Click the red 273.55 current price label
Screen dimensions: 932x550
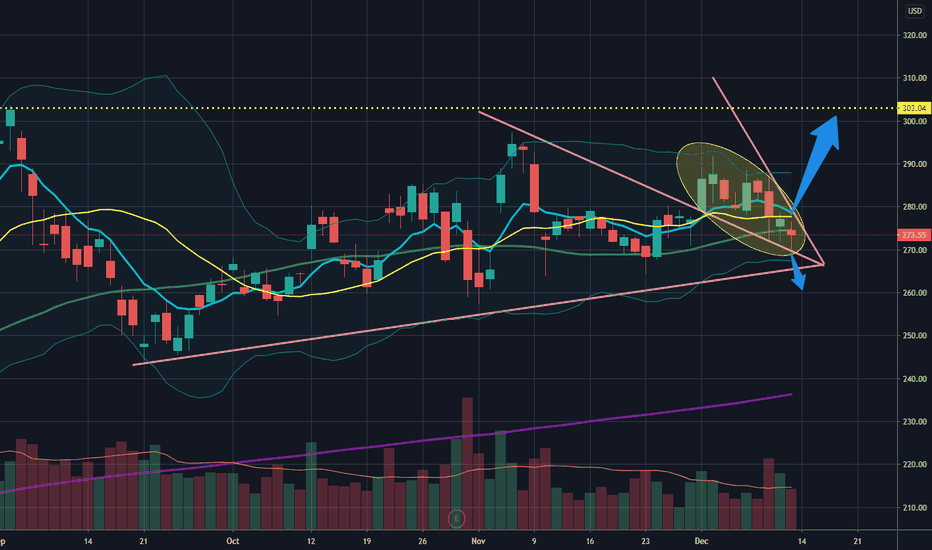pos(914,235)
